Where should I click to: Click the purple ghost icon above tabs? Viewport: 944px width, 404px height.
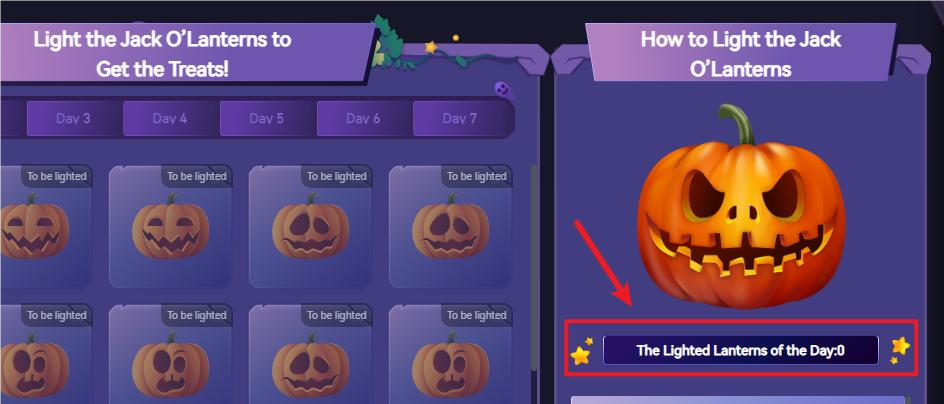[503, 90]
